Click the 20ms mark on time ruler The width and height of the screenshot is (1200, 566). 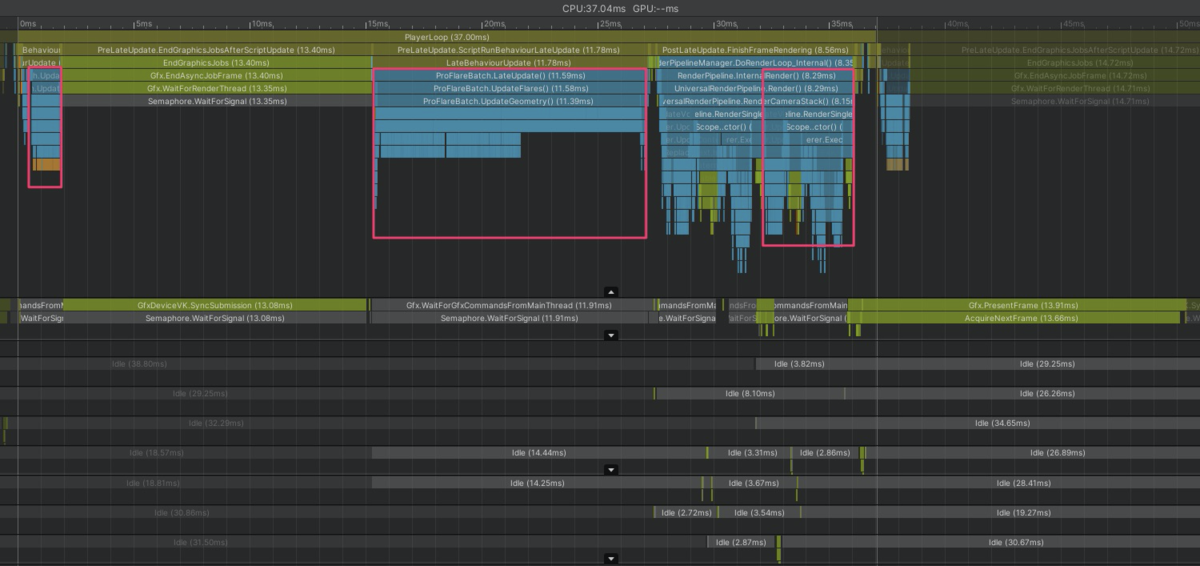494,23
